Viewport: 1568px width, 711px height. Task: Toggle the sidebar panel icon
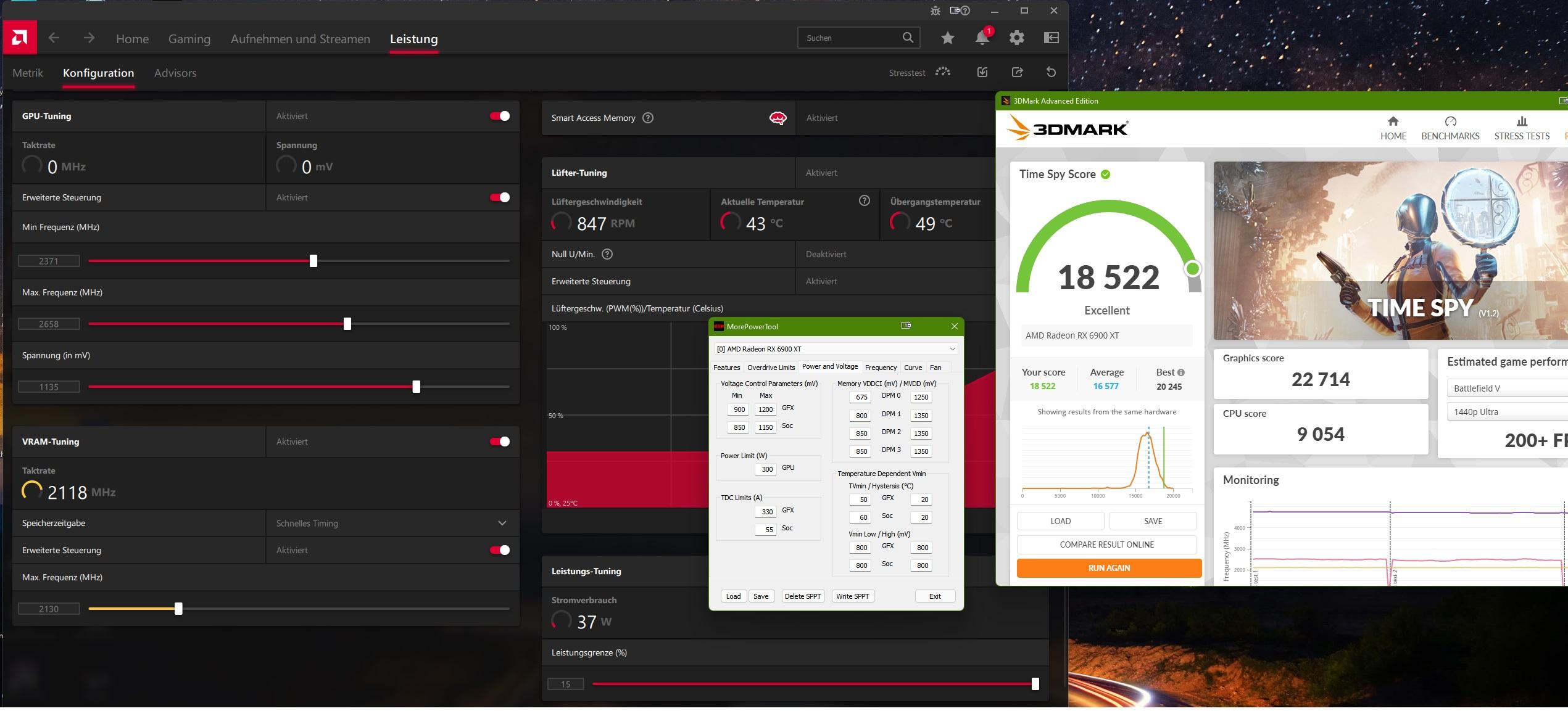(x=1052, y=38)
